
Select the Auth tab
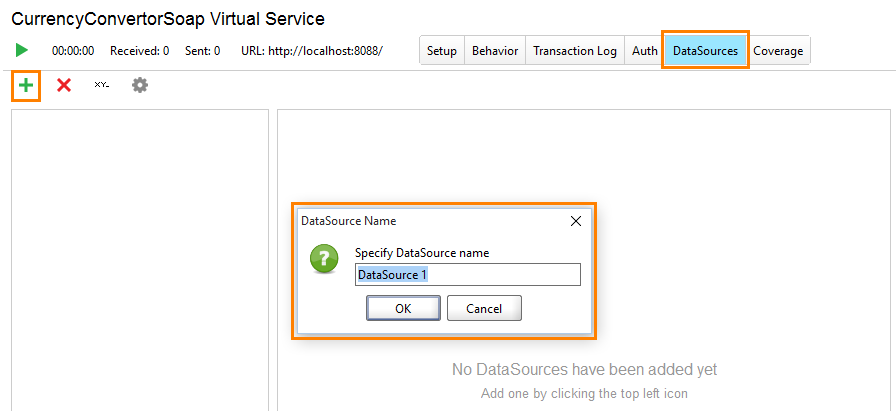645,51
